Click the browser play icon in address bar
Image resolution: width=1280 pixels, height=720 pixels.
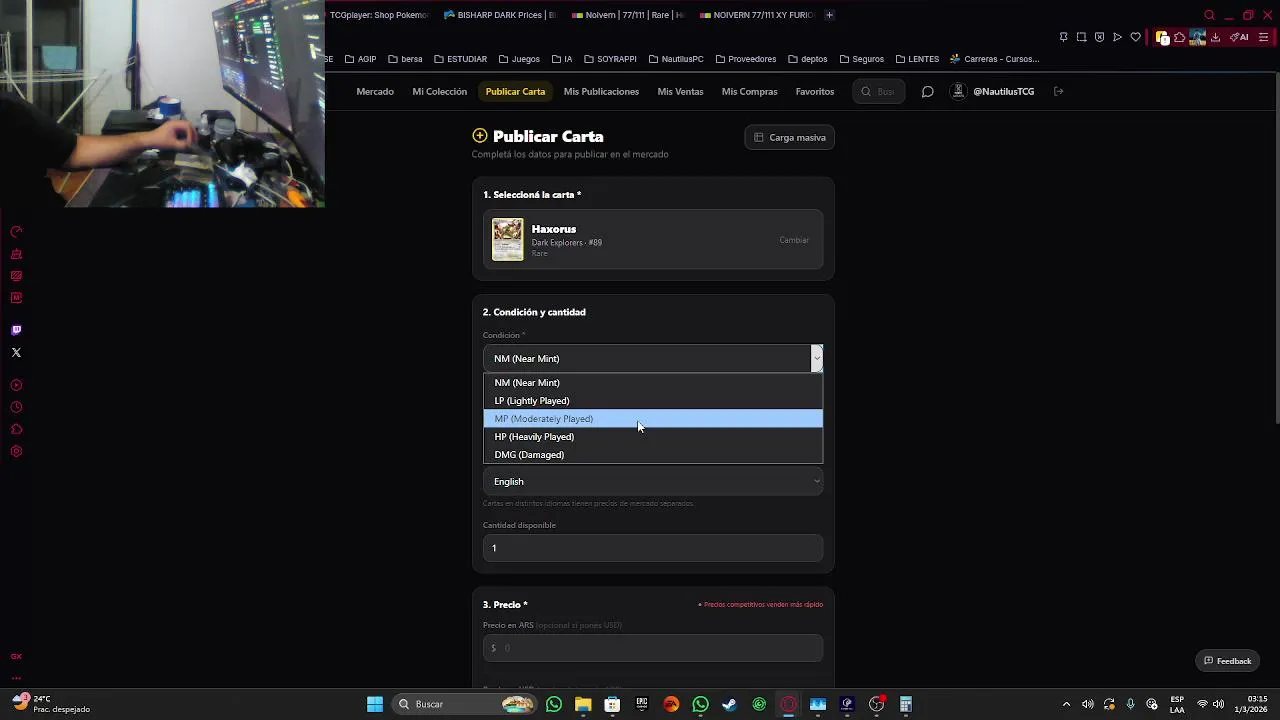tap(1117, 37)
